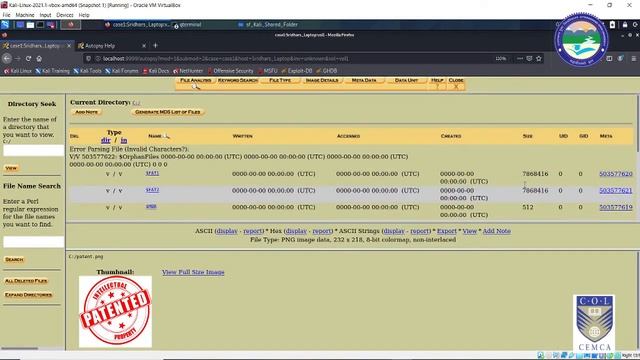This screenshot has height=360, width=640.
Task: Click the directory name input field
Action: point(33,151)
